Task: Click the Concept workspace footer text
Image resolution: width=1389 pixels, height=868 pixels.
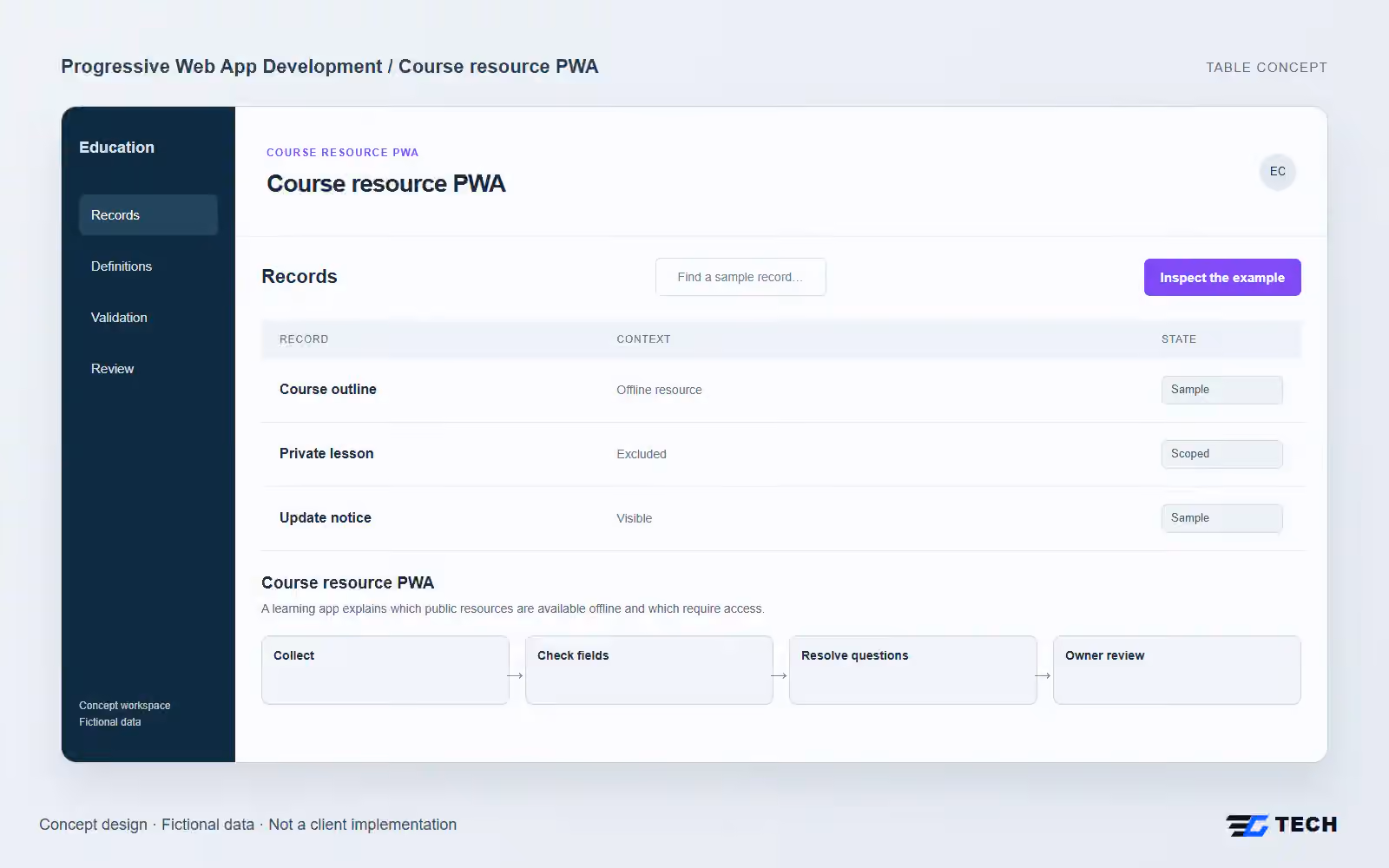Action: click(124, 706)
